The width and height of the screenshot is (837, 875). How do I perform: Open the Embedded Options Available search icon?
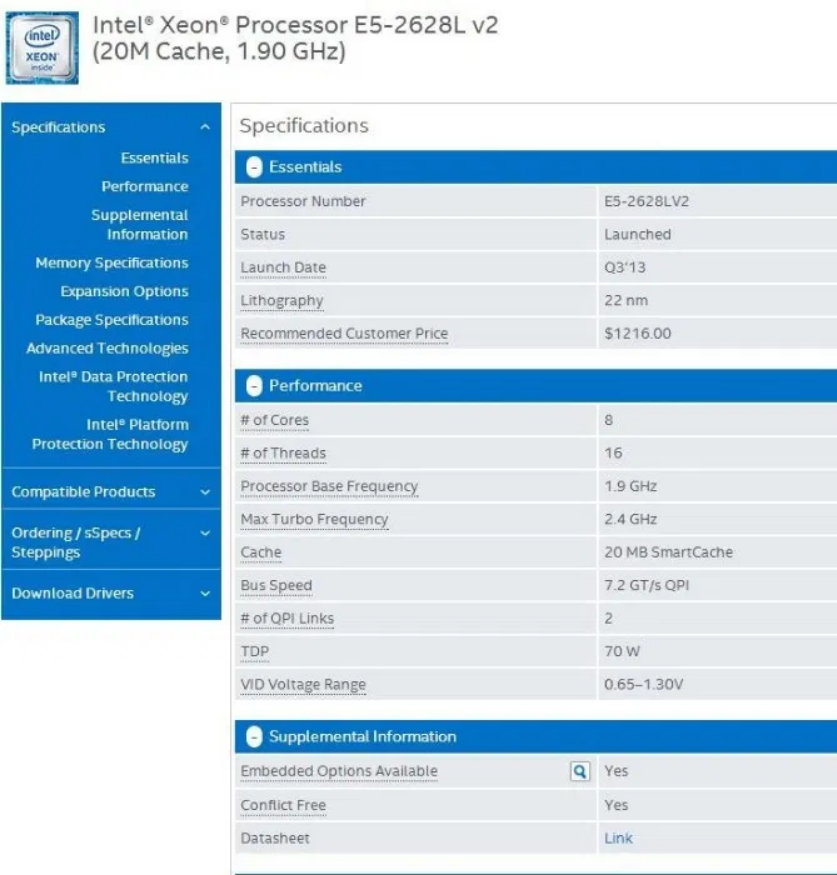pyautogui.click(x=580, y=771)
